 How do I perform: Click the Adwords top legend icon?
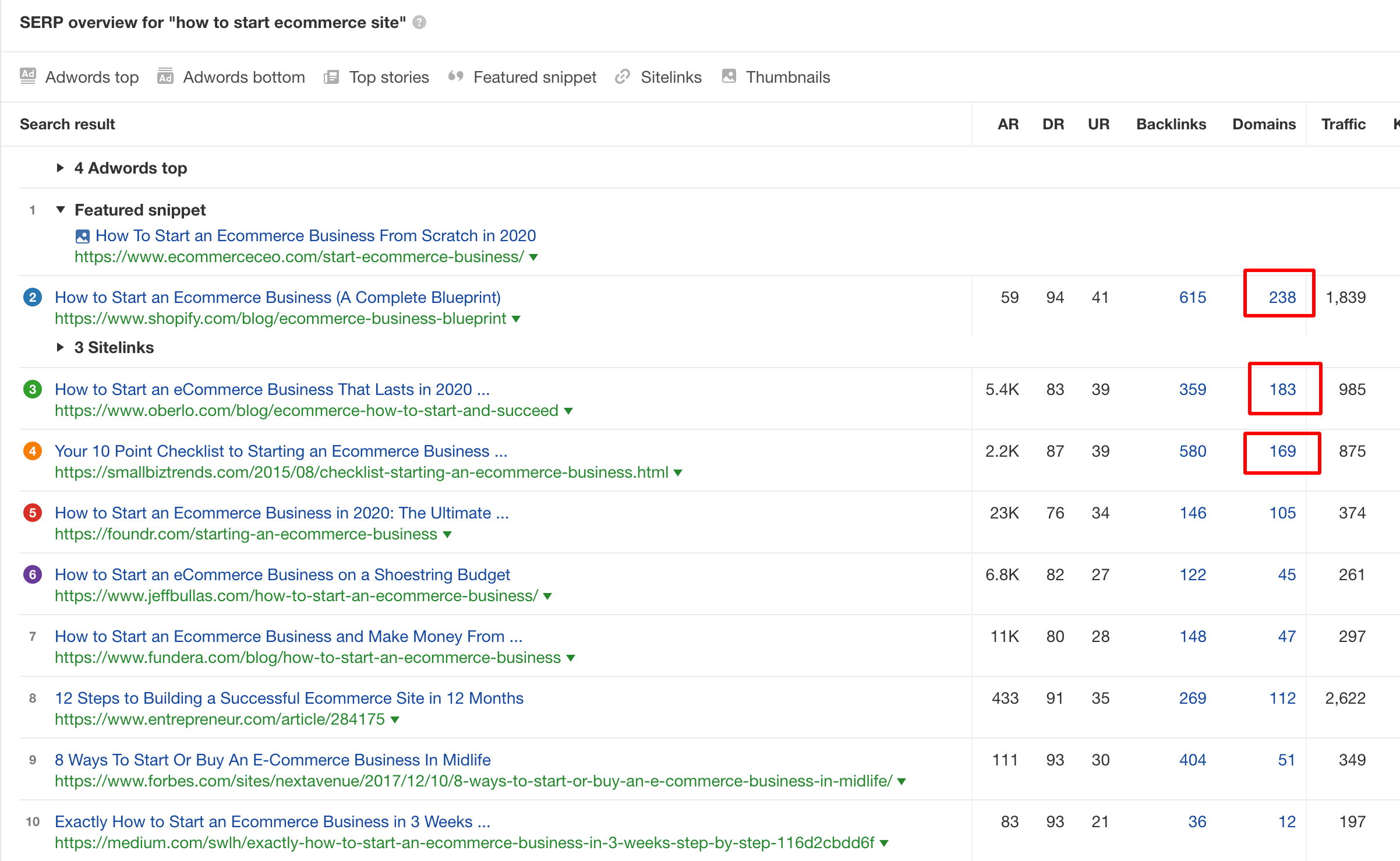(28, 76)
